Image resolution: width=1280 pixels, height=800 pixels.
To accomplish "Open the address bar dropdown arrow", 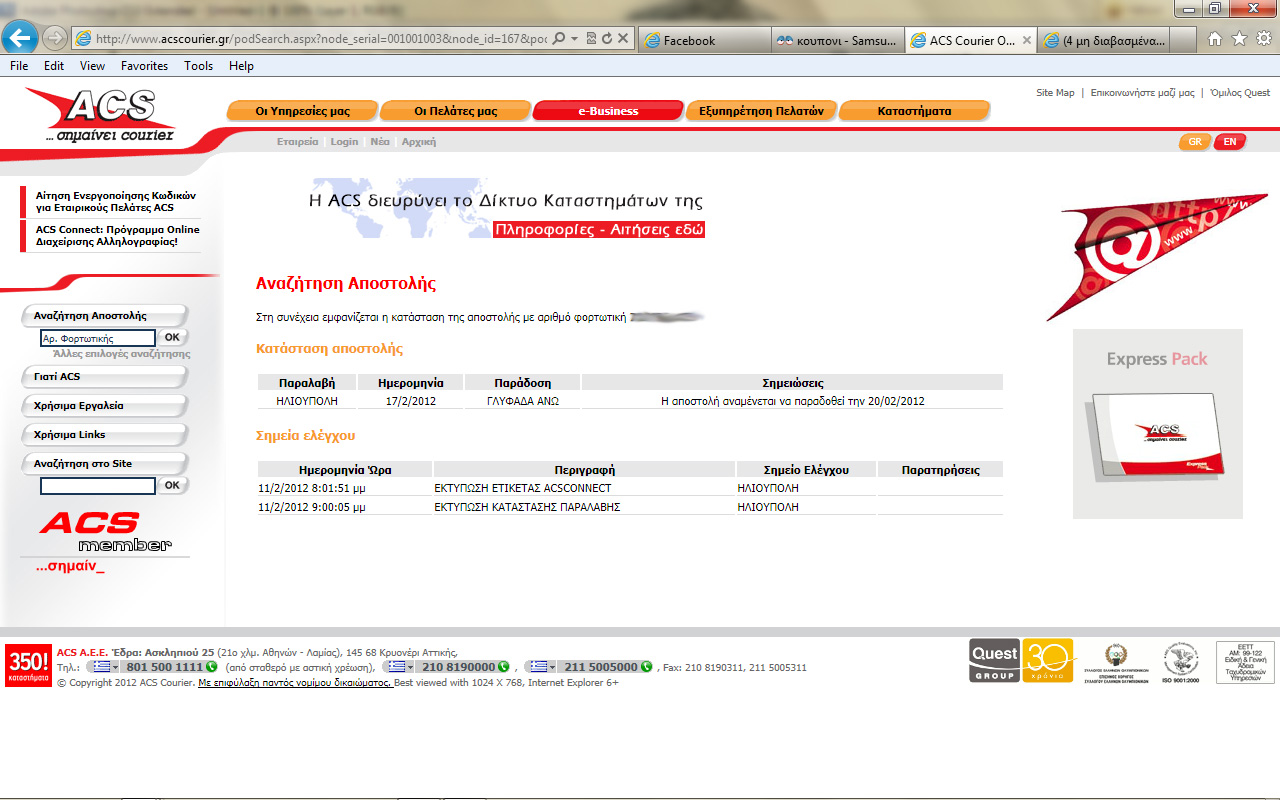I will click(x=573, y=38).
